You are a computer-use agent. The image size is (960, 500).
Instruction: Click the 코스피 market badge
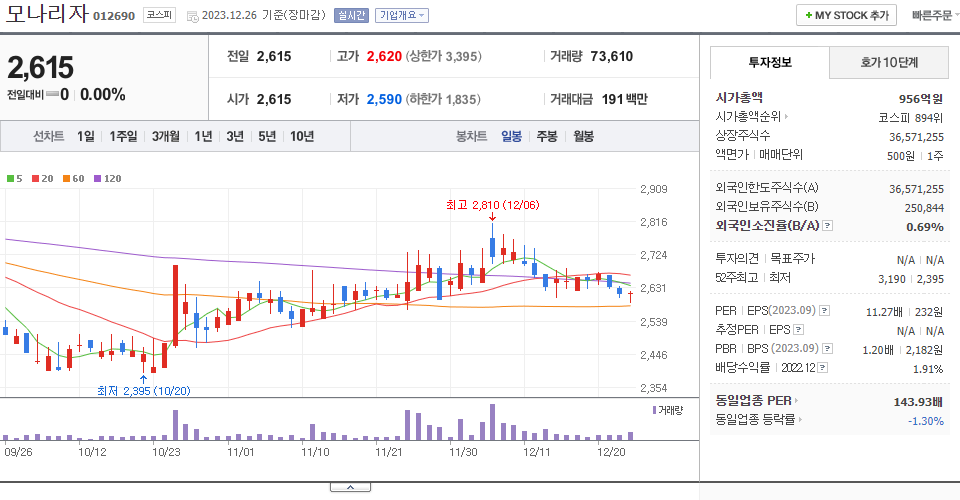159,15
